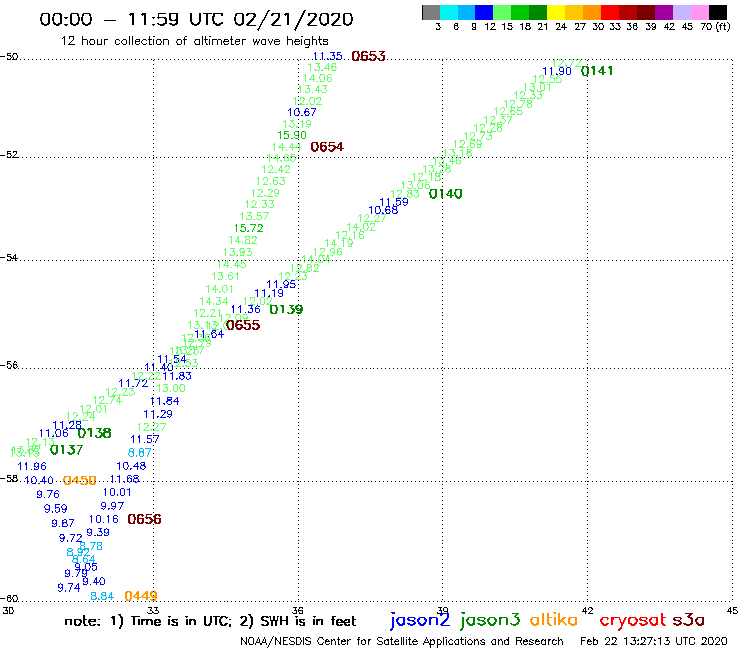Select the plot title with the UTC date range
The height and width of the screenshot is (650, 740).
pyautogui.click(x=196, y=19)
